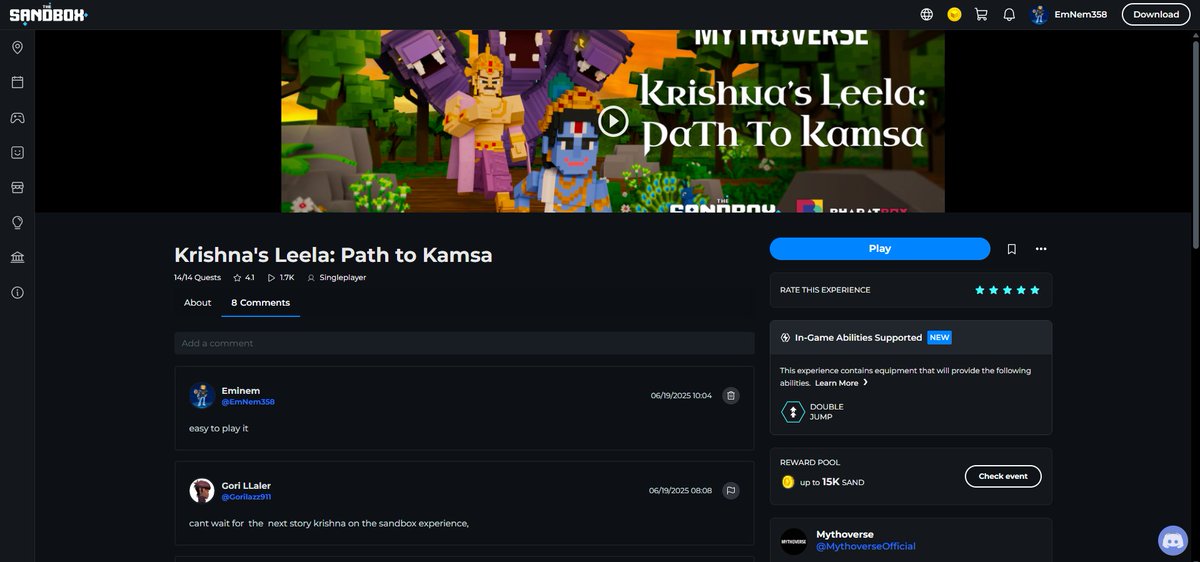Open @Gorilazz911 handle link
This screenshot has height=562, width=1200.
click(246, 497)
